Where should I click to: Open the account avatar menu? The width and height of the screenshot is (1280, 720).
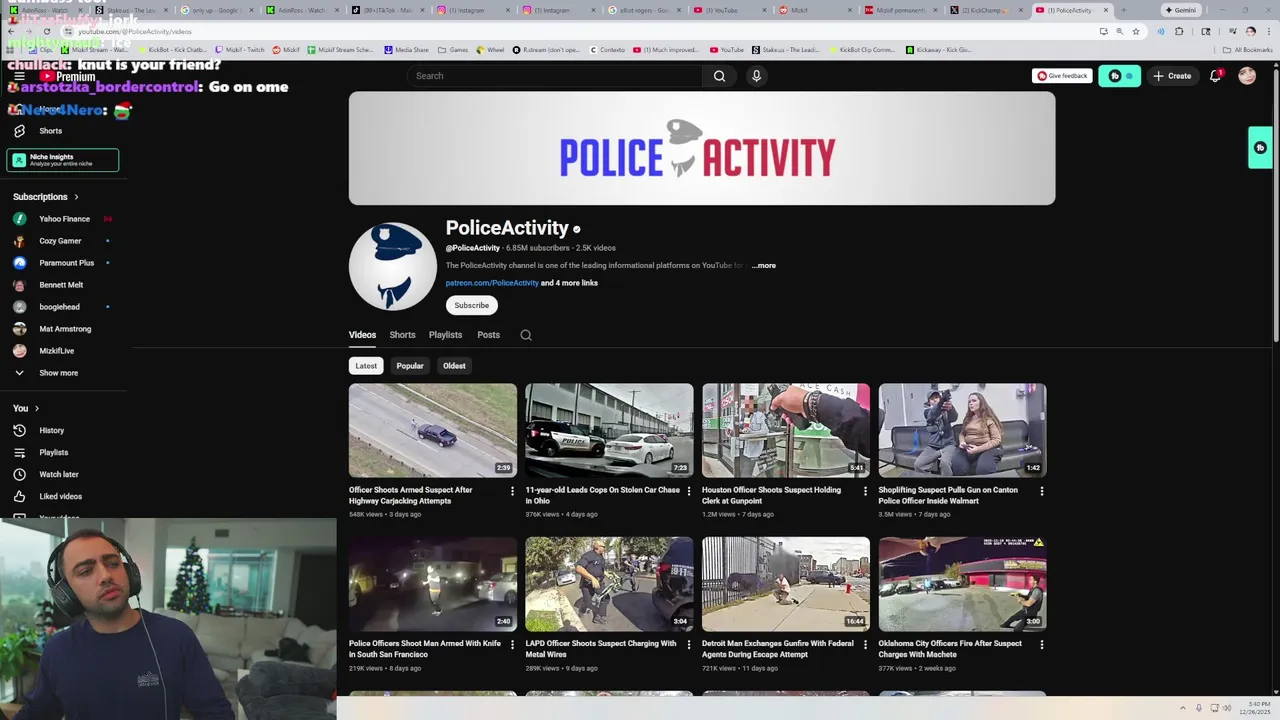[1247, 76]
